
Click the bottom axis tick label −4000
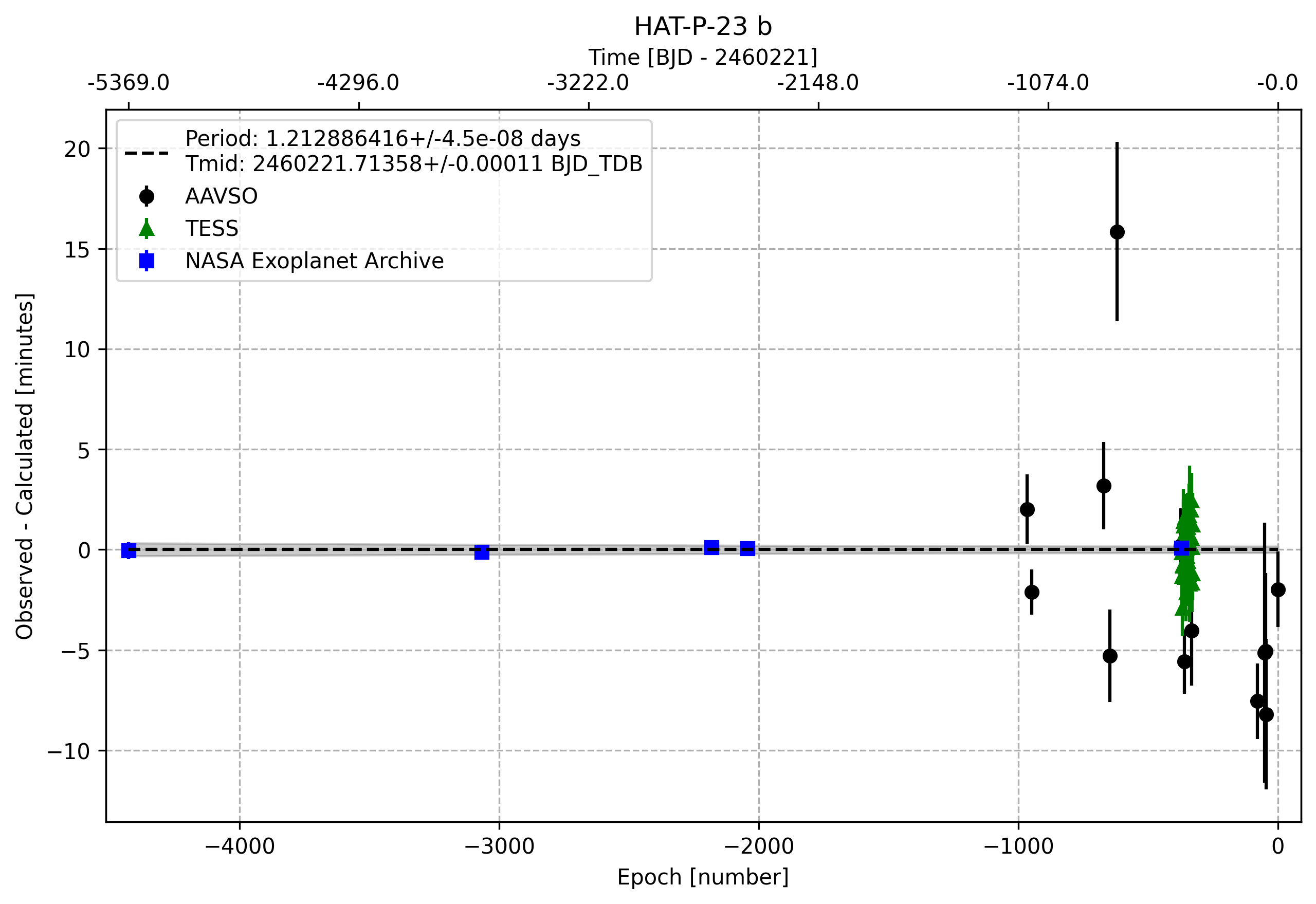(x=240, y=847)
